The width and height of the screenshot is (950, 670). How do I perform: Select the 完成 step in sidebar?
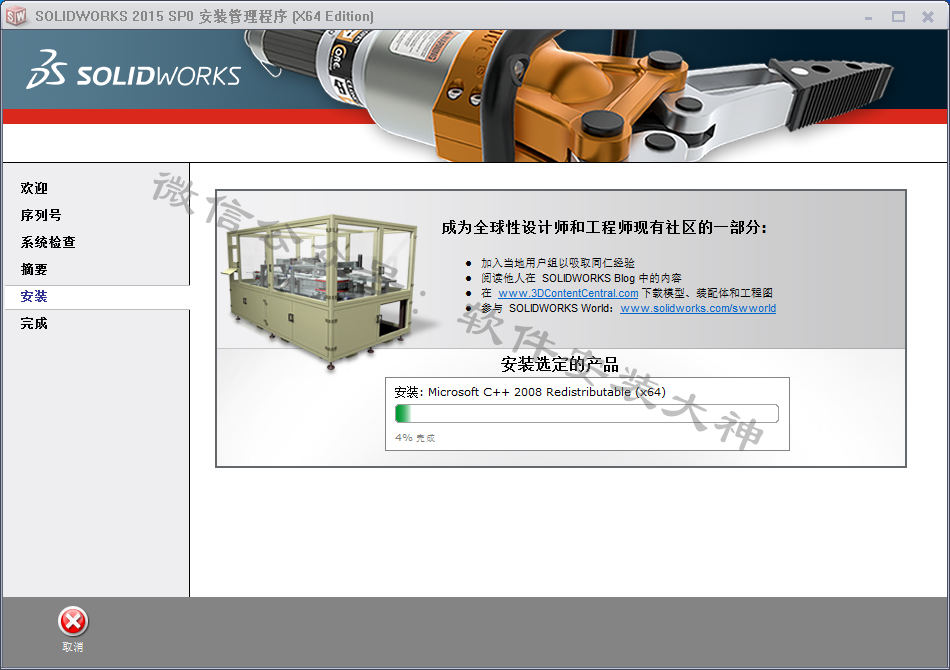[x=34, y=323]
